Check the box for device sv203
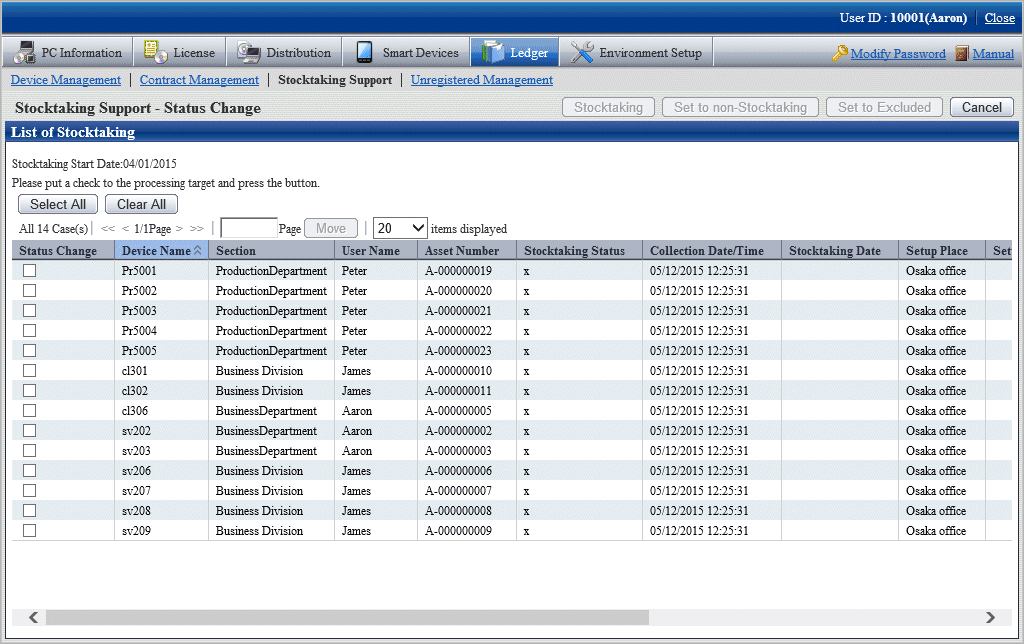Viewport: 1024px width, 644px height. [29, 451]
